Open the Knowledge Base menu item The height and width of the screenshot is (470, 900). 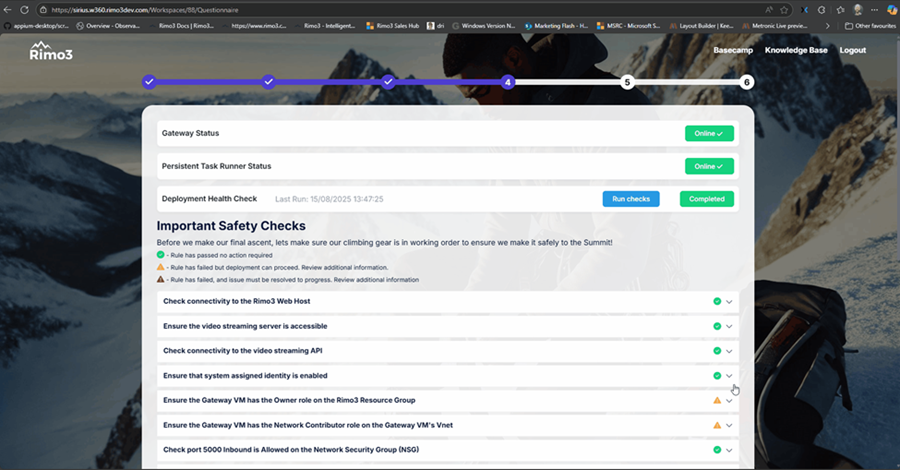[x=796, y=50]
